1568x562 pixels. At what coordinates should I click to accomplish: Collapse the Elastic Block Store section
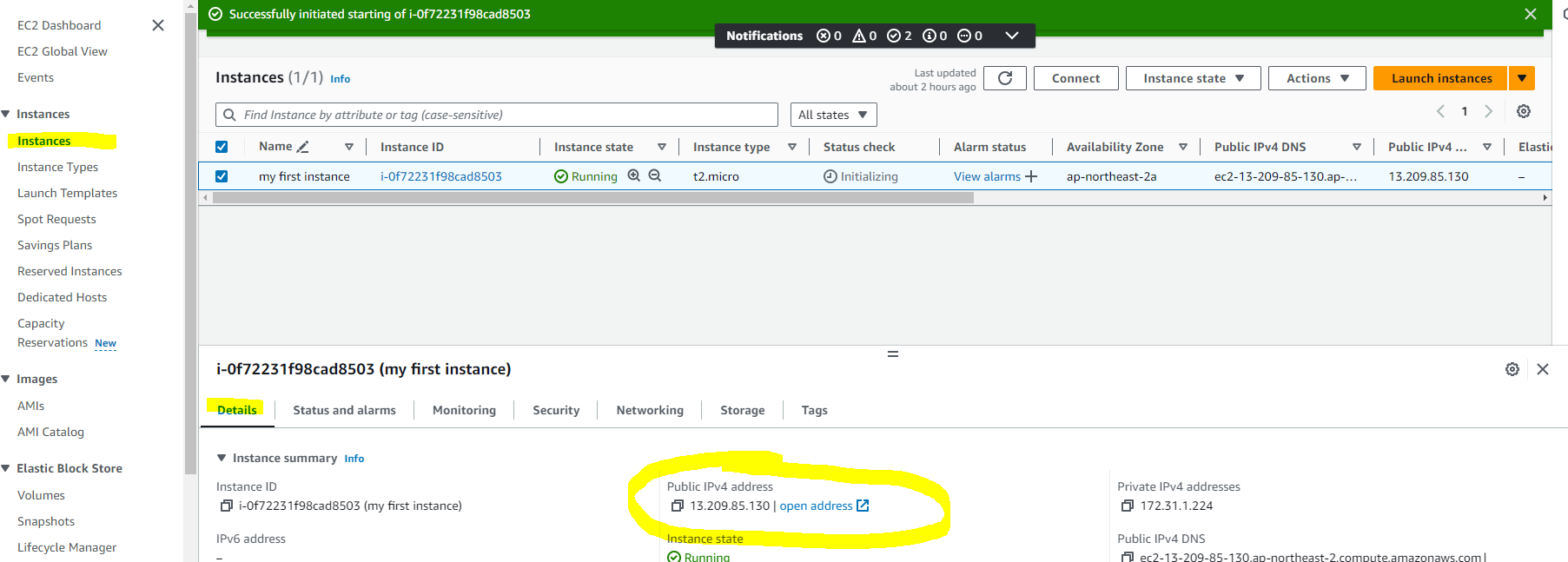tap(6, 468)
